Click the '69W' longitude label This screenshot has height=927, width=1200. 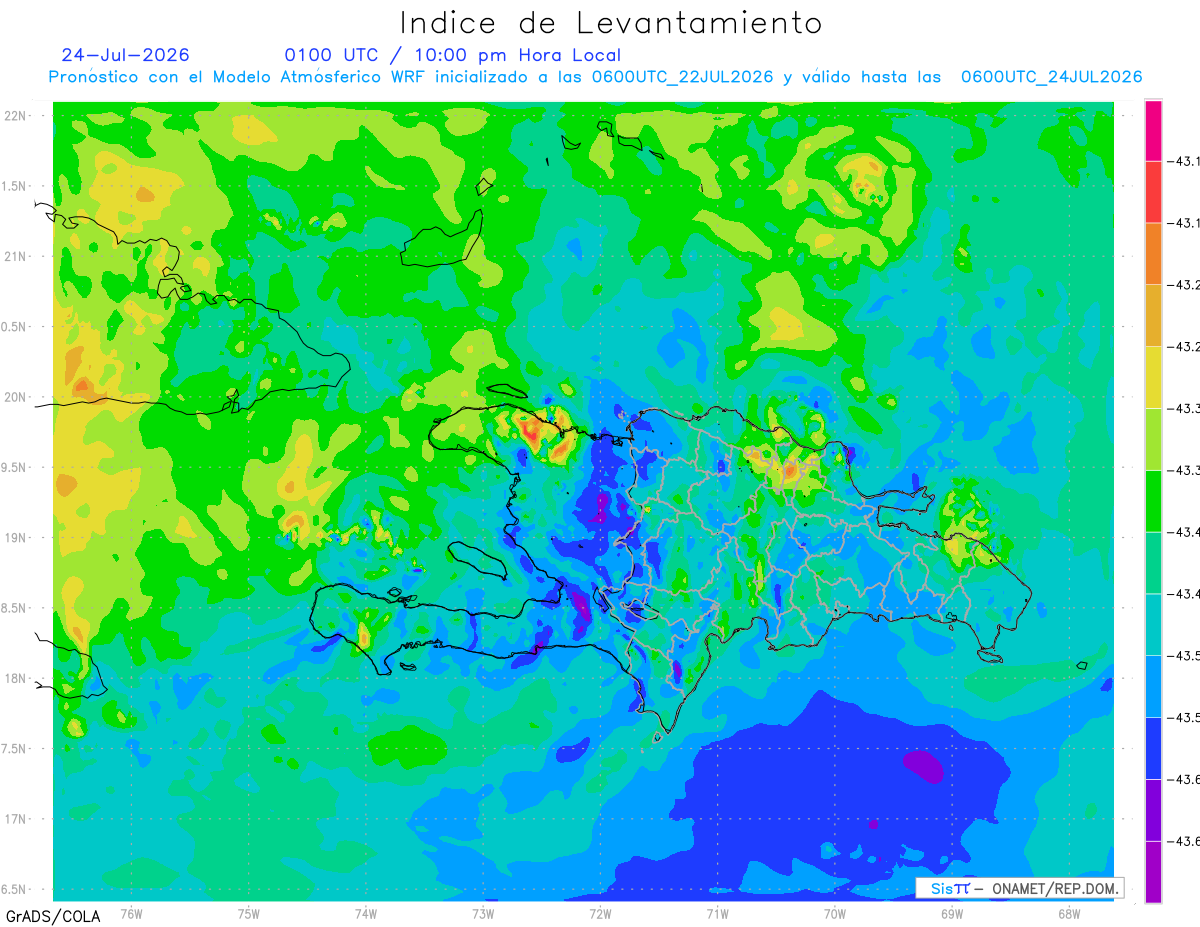coord(952,913)
